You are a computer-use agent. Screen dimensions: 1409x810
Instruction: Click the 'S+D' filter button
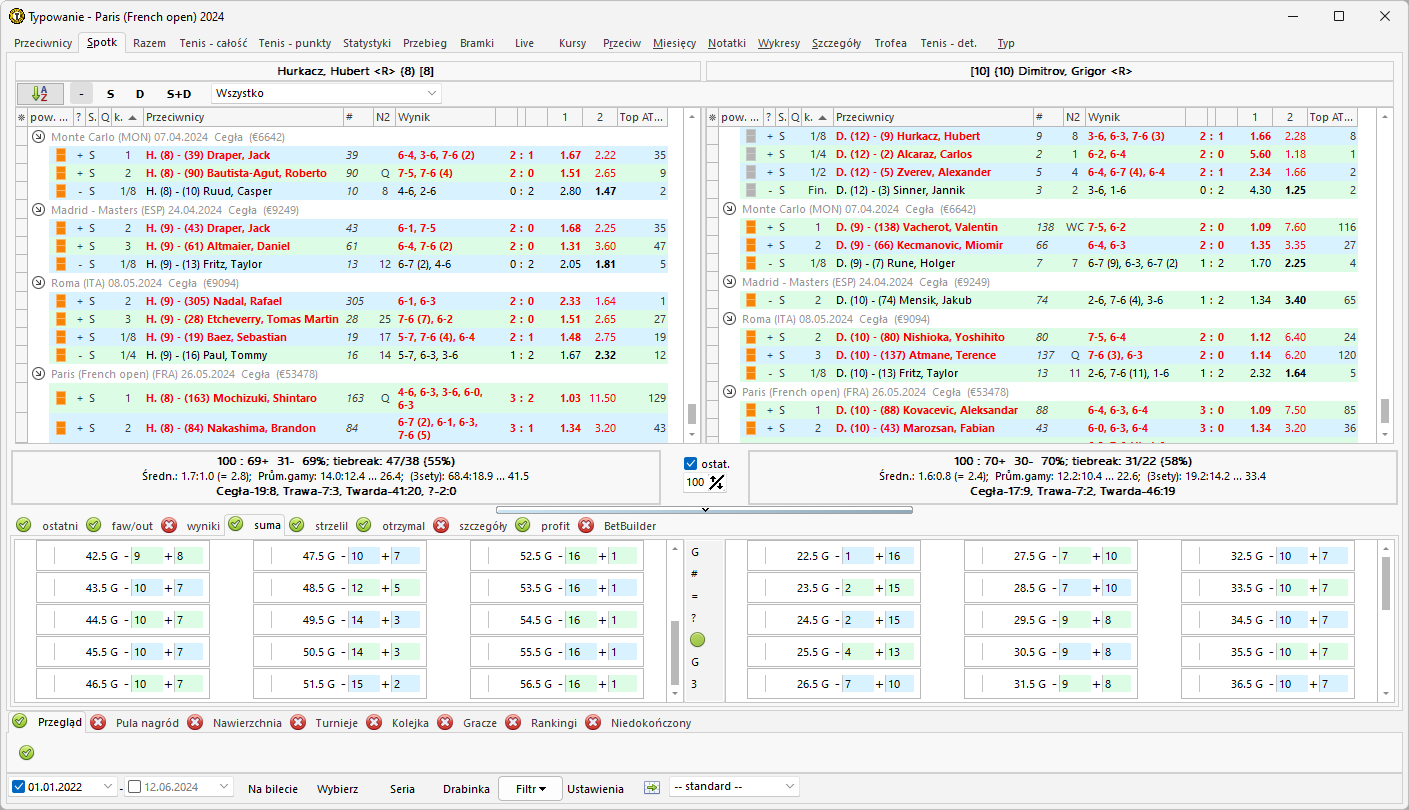click(x=179, y=93)
